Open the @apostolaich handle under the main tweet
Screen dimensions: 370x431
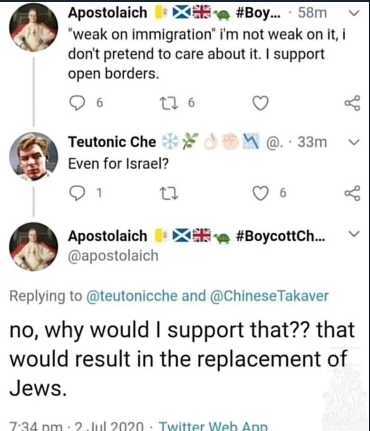pos(113,256)
